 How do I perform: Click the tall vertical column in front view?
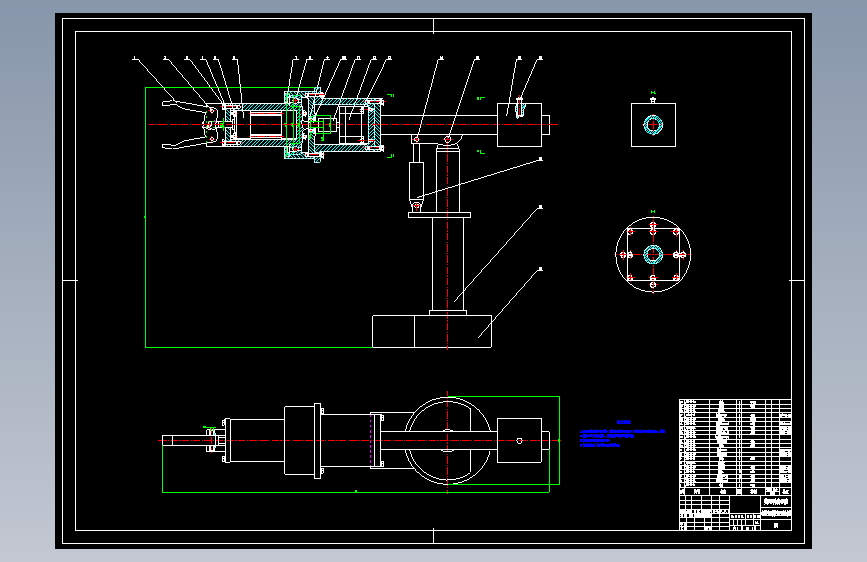click(447, 264)
